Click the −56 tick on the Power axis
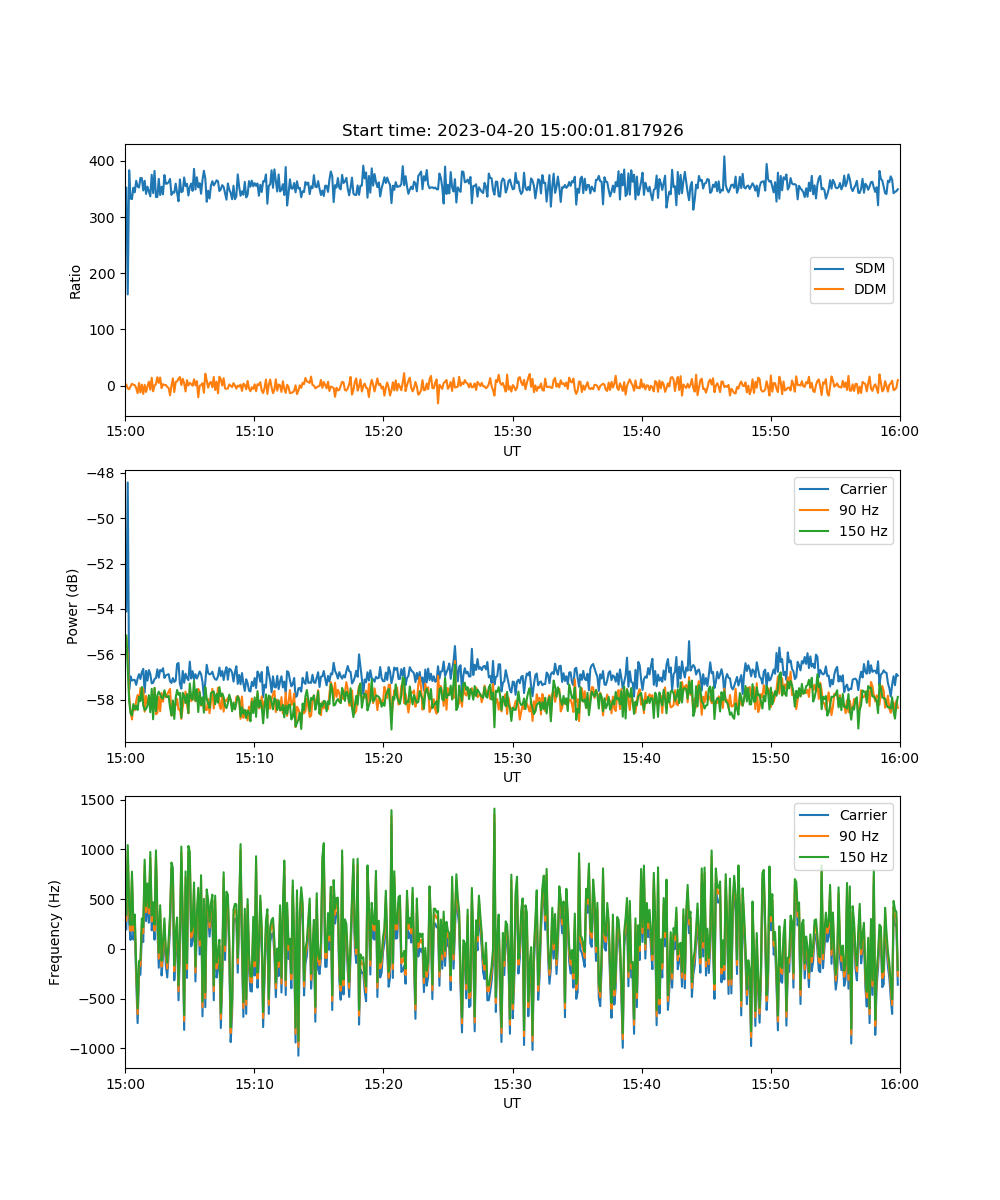The height and width of the screenshot is (1200, 1000). pos(100,654)
